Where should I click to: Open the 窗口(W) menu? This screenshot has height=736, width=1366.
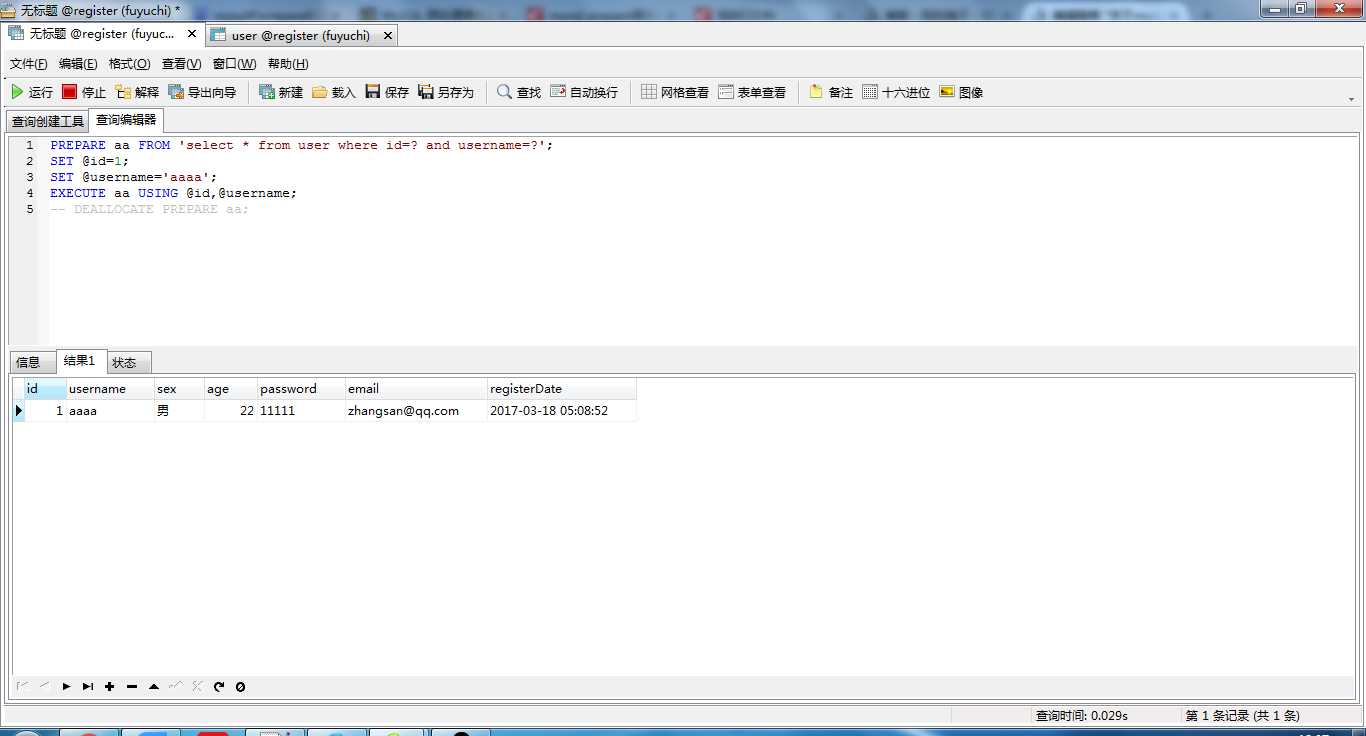235,64
